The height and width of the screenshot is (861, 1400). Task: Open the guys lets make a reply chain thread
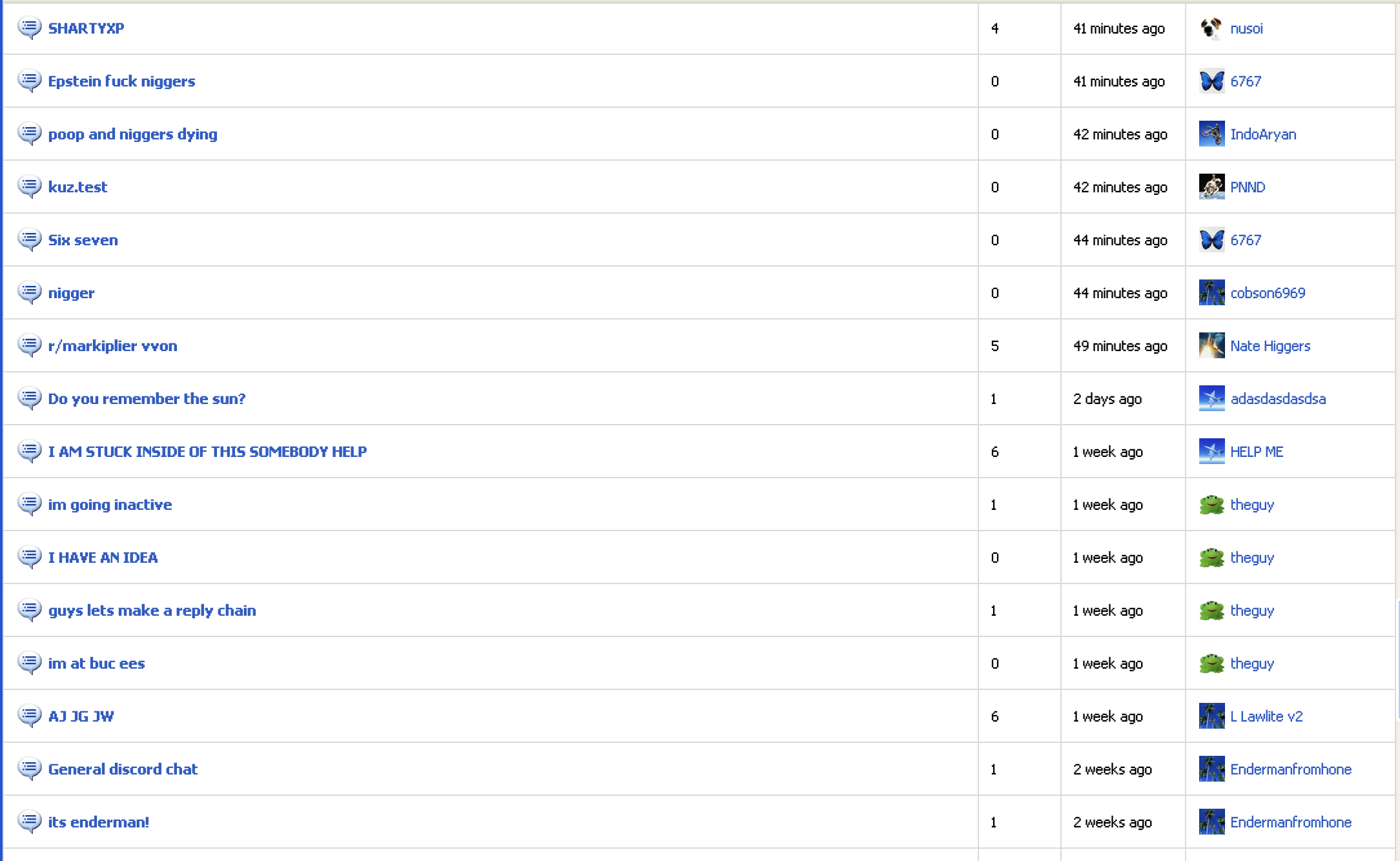tap(152, 611)
